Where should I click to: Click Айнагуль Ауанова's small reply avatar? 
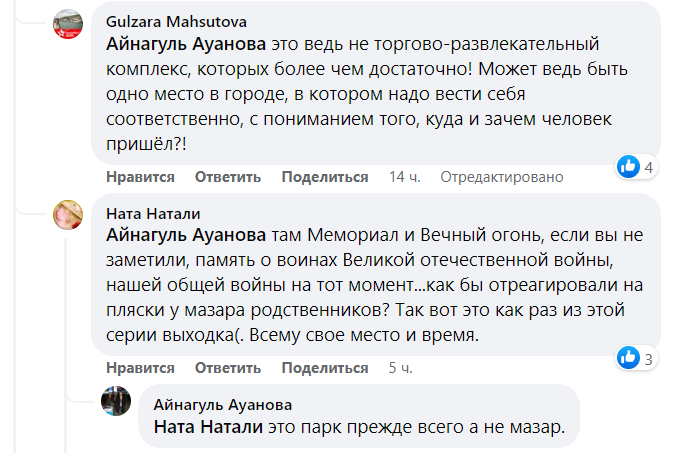(x=117, y=400)
